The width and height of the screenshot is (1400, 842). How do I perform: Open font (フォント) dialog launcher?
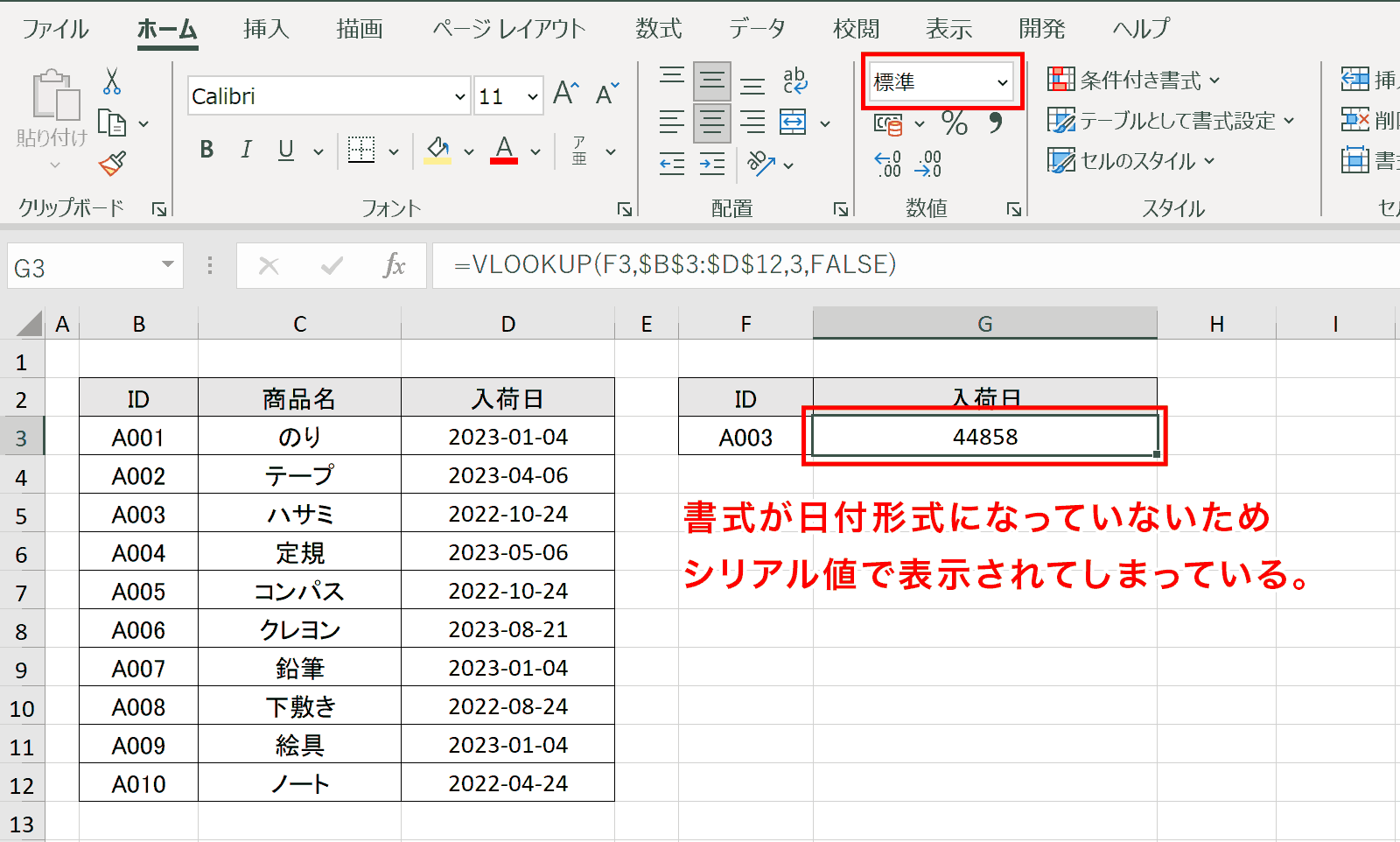(x=625, y=208)
